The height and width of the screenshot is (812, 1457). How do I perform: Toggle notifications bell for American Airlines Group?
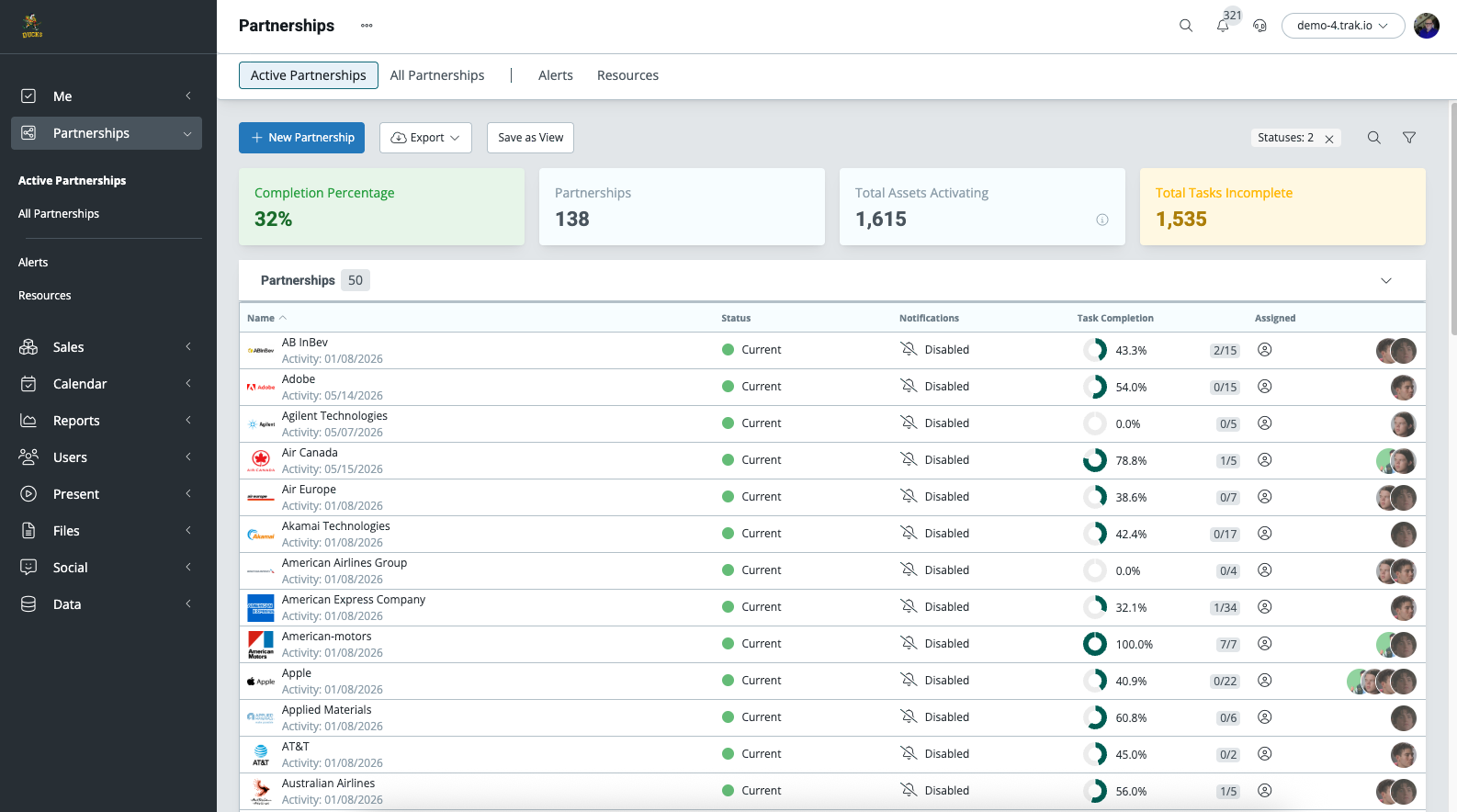[x=909, y=570]
